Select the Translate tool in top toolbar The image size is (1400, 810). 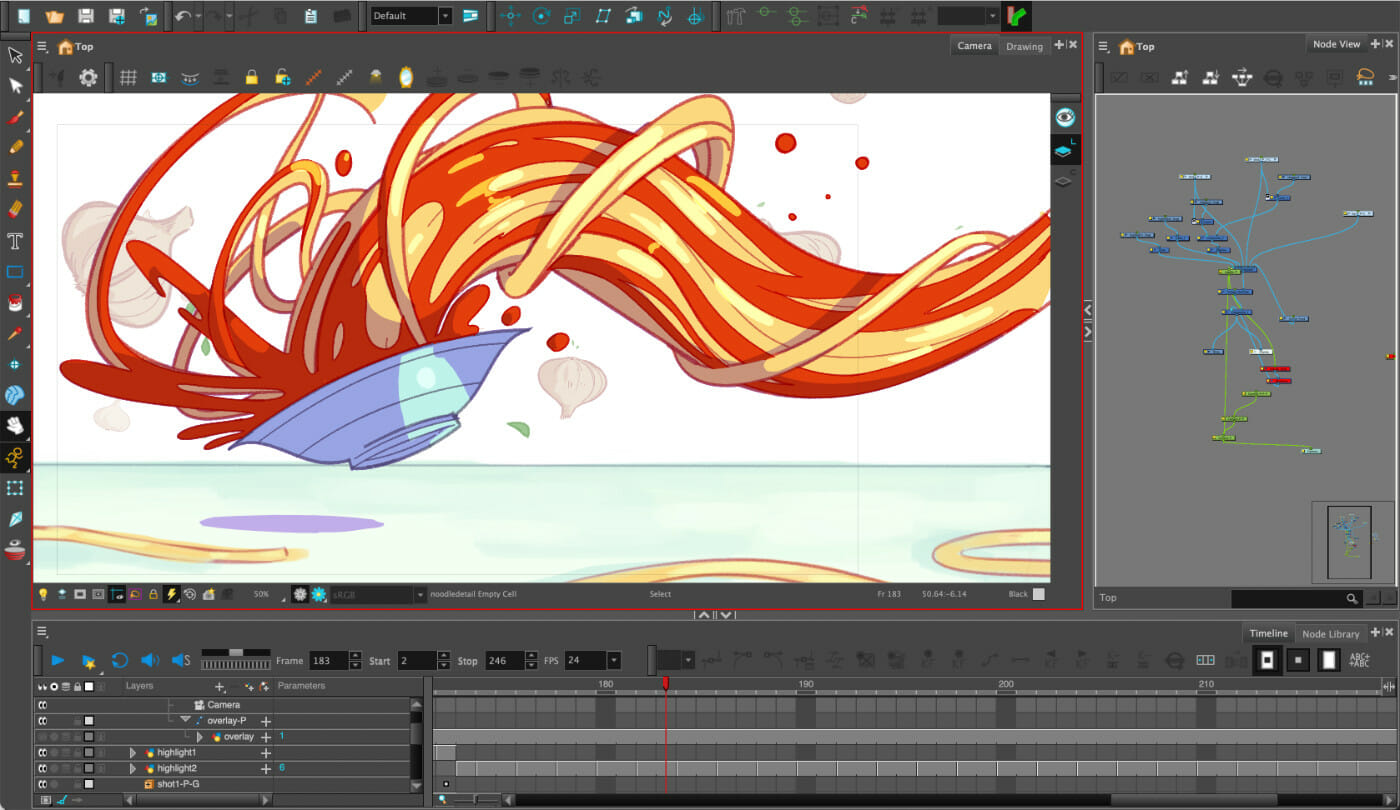(x=510, y=16)
